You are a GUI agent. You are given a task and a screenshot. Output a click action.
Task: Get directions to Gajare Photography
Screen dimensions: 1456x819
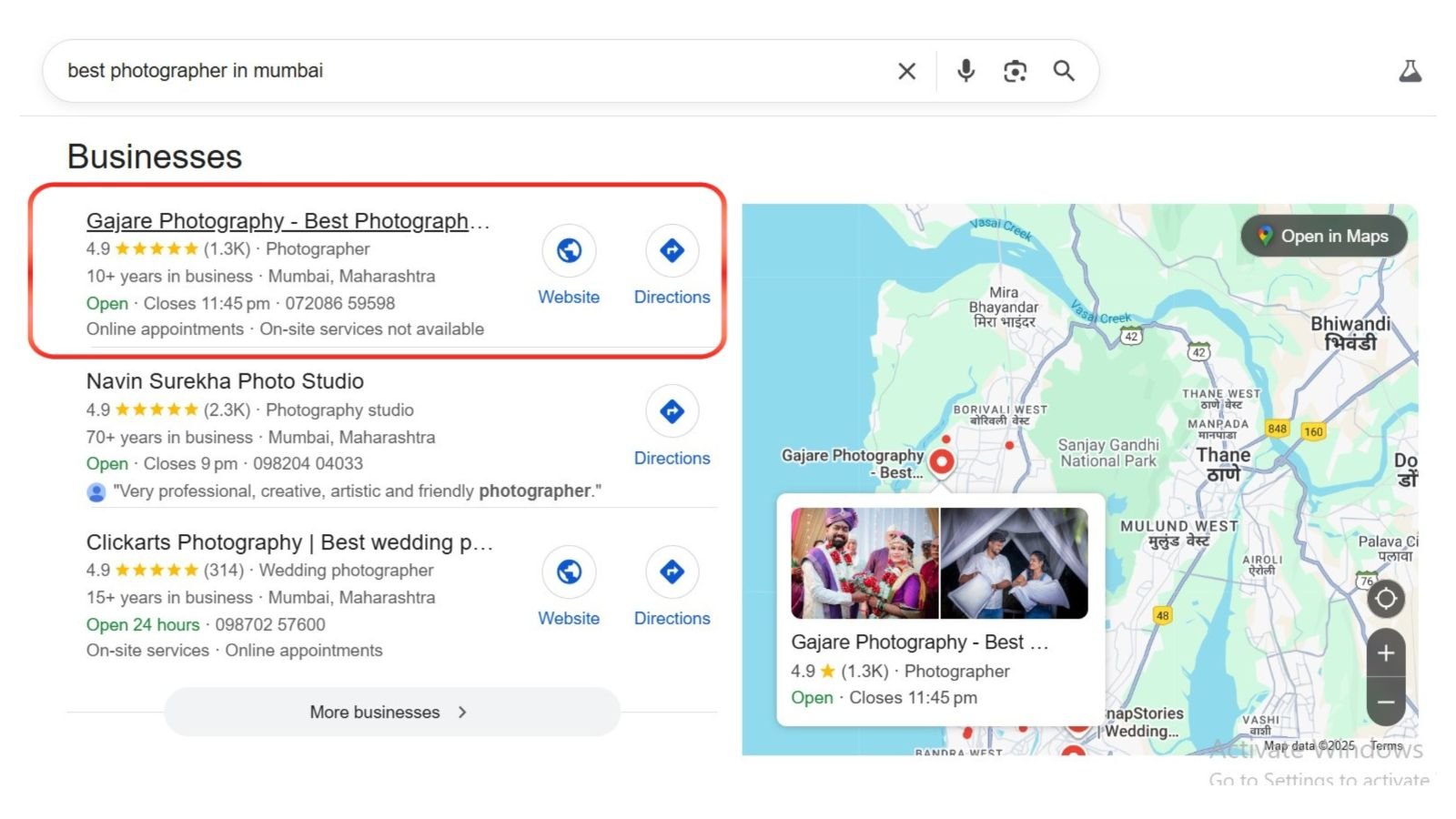672,250
